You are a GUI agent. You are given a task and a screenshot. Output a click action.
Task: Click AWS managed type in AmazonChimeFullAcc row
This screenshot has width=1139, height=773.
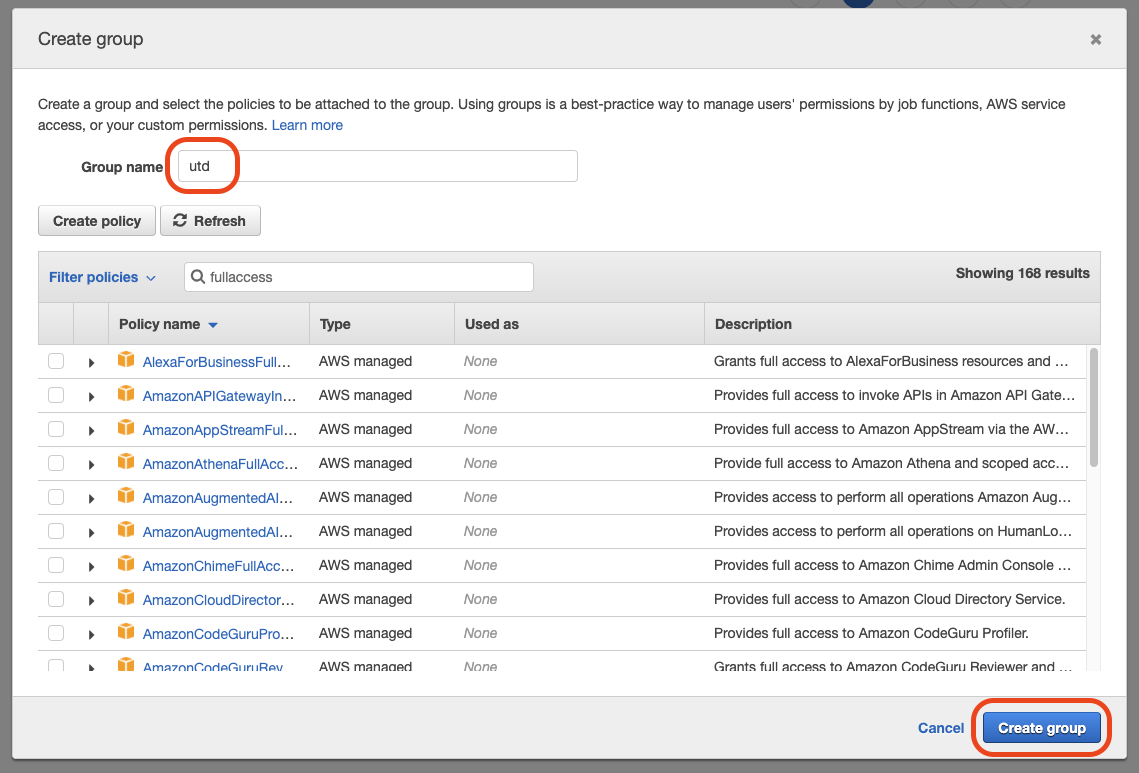pos(365,565)
